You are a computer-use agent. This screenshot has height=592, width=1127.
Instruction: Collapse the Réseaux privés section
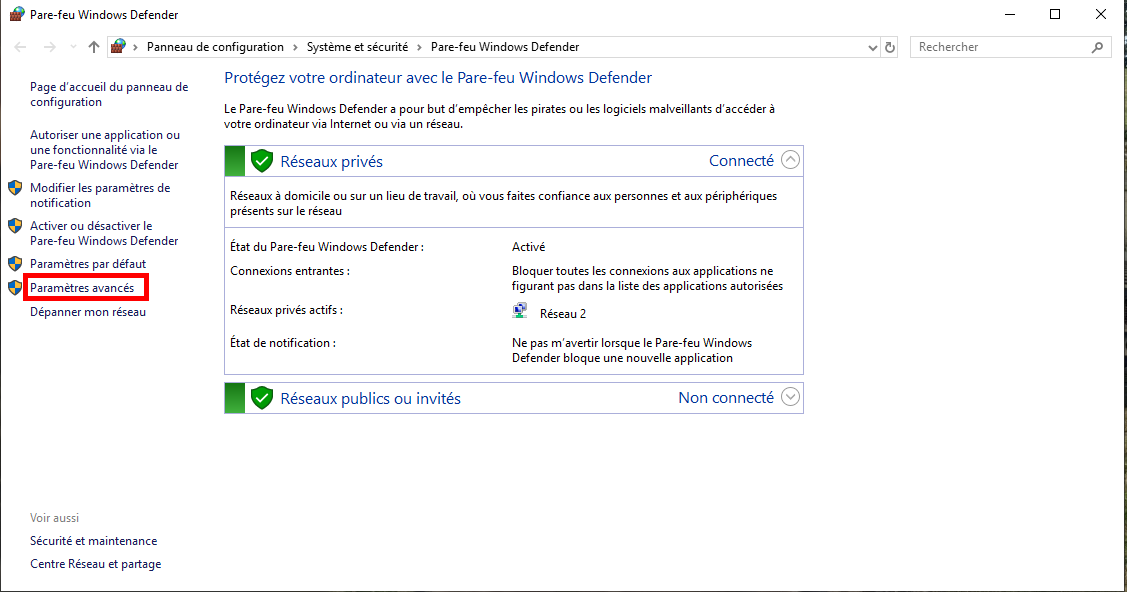(790, 159)
